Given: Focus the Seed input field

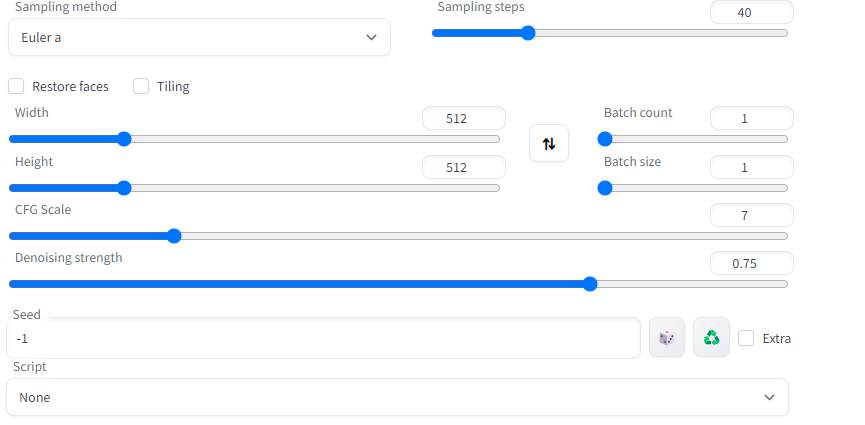Looking at the screenshot, I should click(323, 338).
